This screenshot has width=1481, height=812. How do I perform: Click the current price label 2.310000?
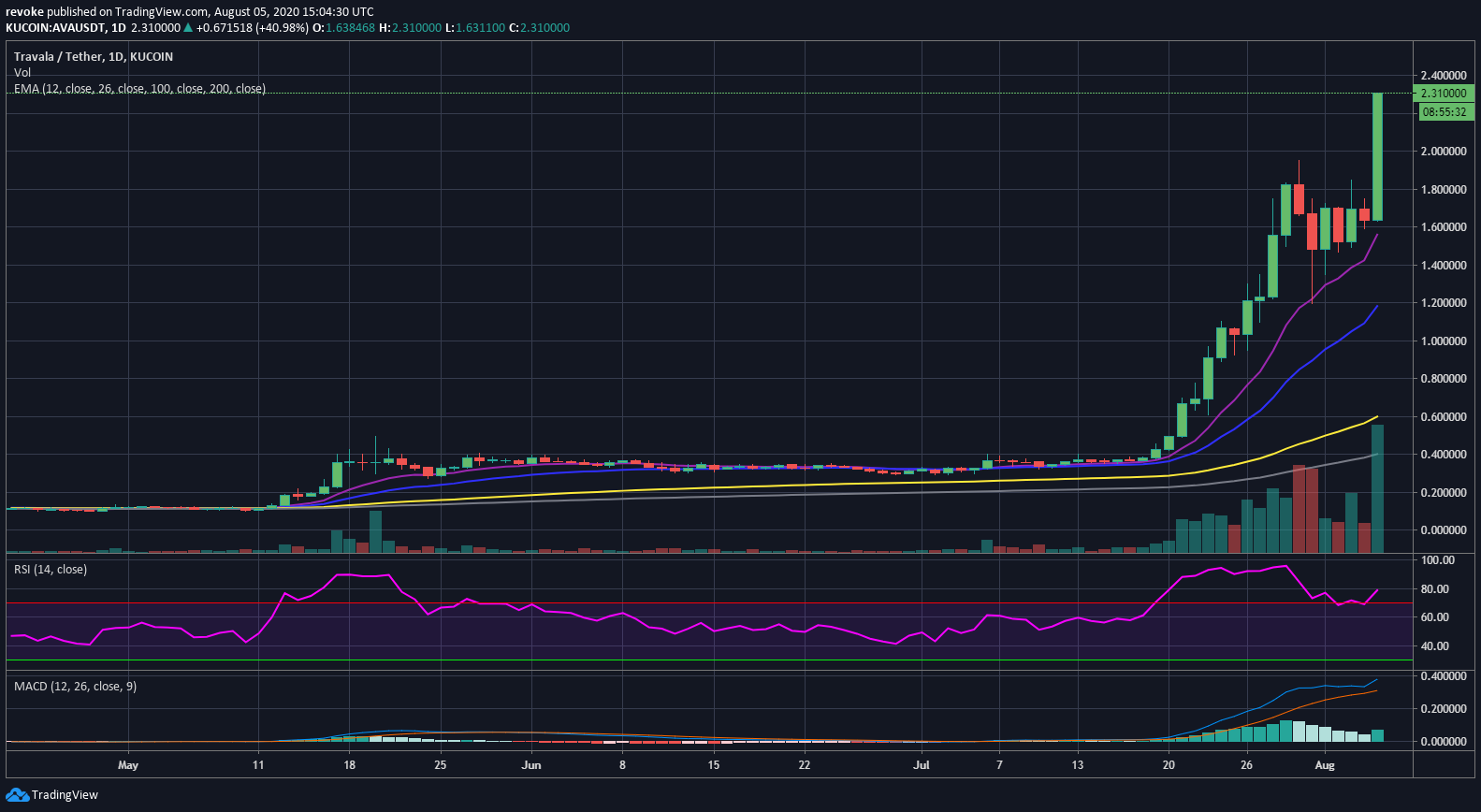1445,94
